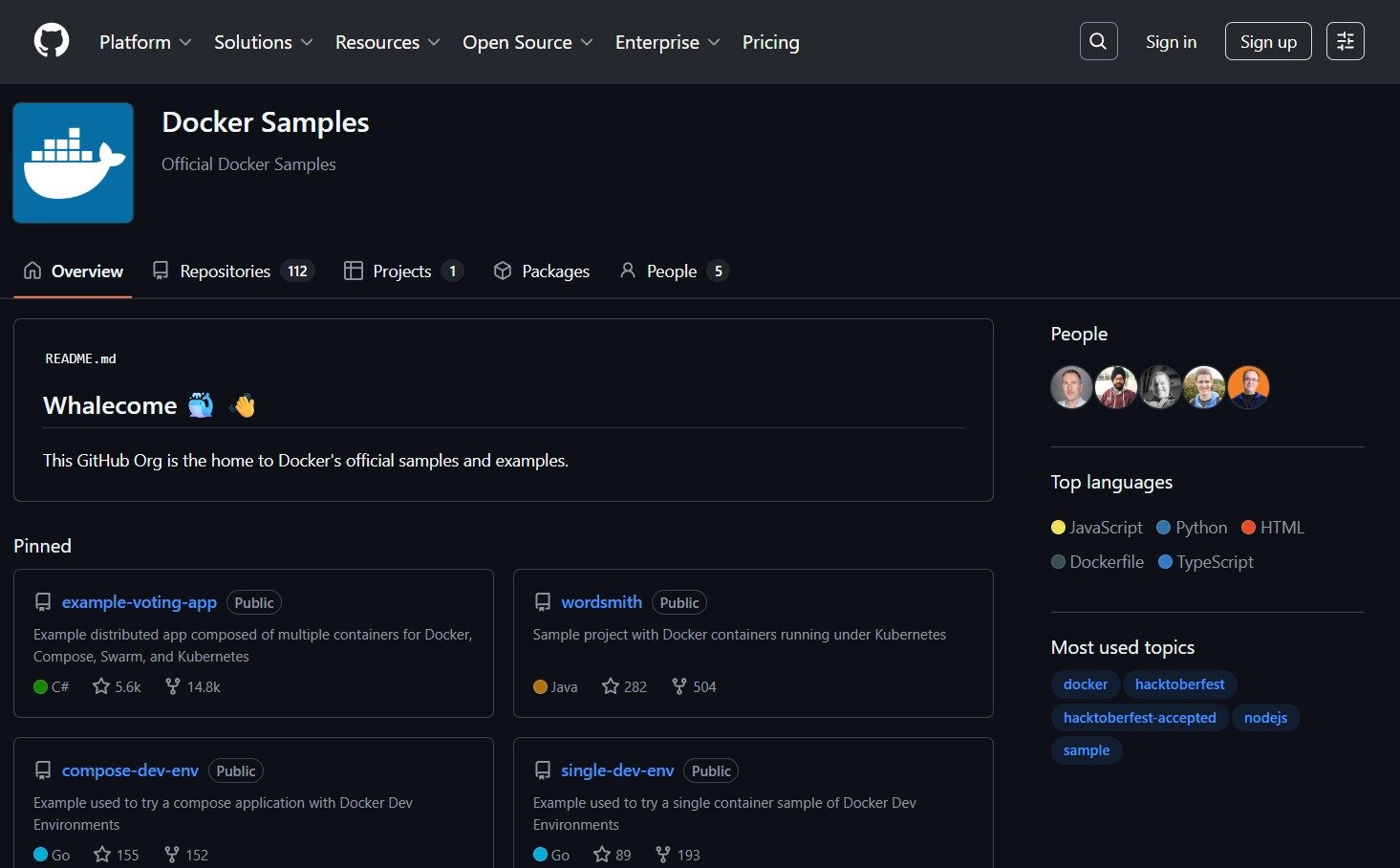
Task: Open the example-voting-app repository
Action: tap(140, 602)
